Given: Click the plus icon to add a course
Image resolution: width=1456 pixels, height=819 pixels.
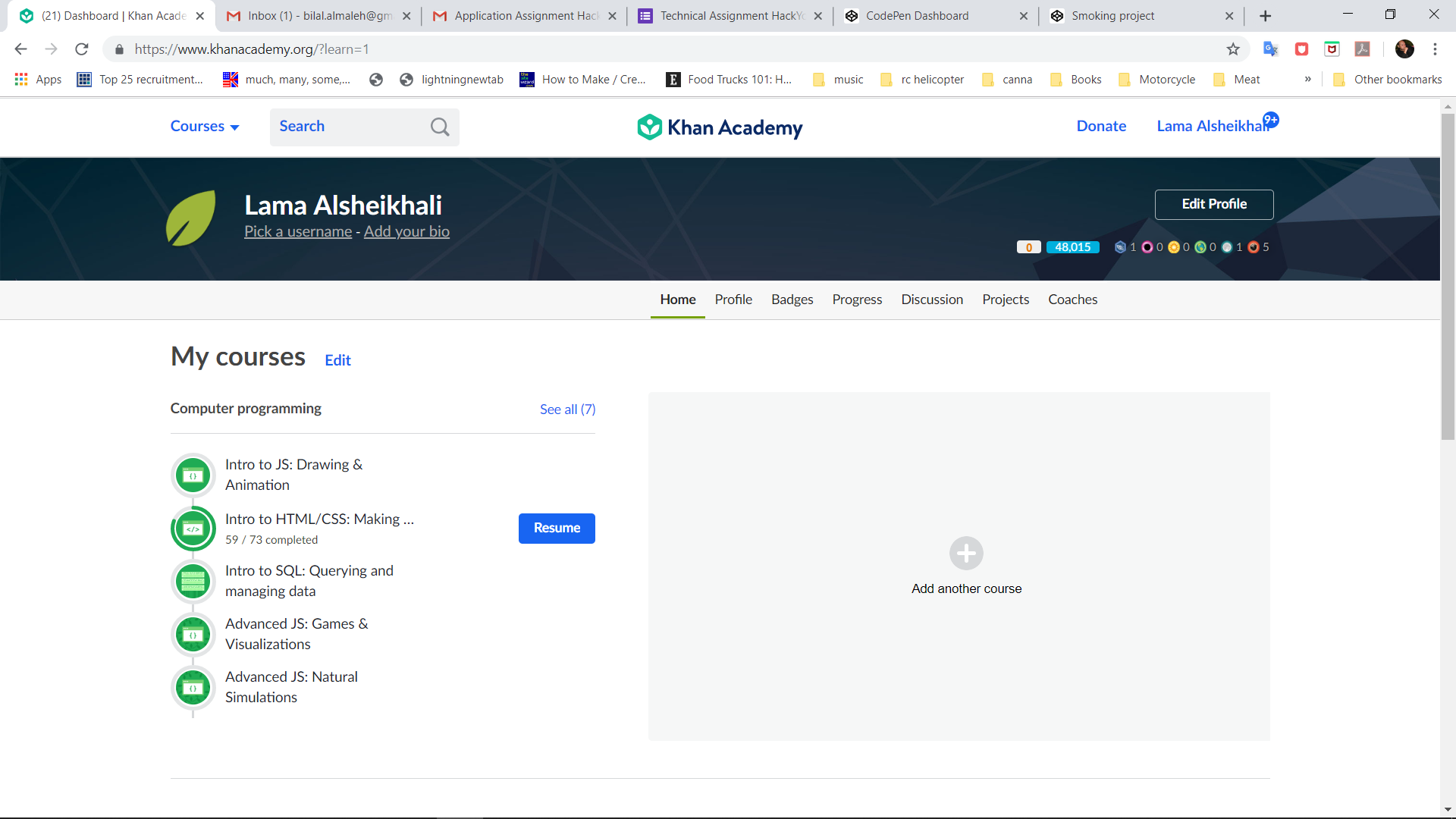Looking at the screenshot, I should pos(966,554).
